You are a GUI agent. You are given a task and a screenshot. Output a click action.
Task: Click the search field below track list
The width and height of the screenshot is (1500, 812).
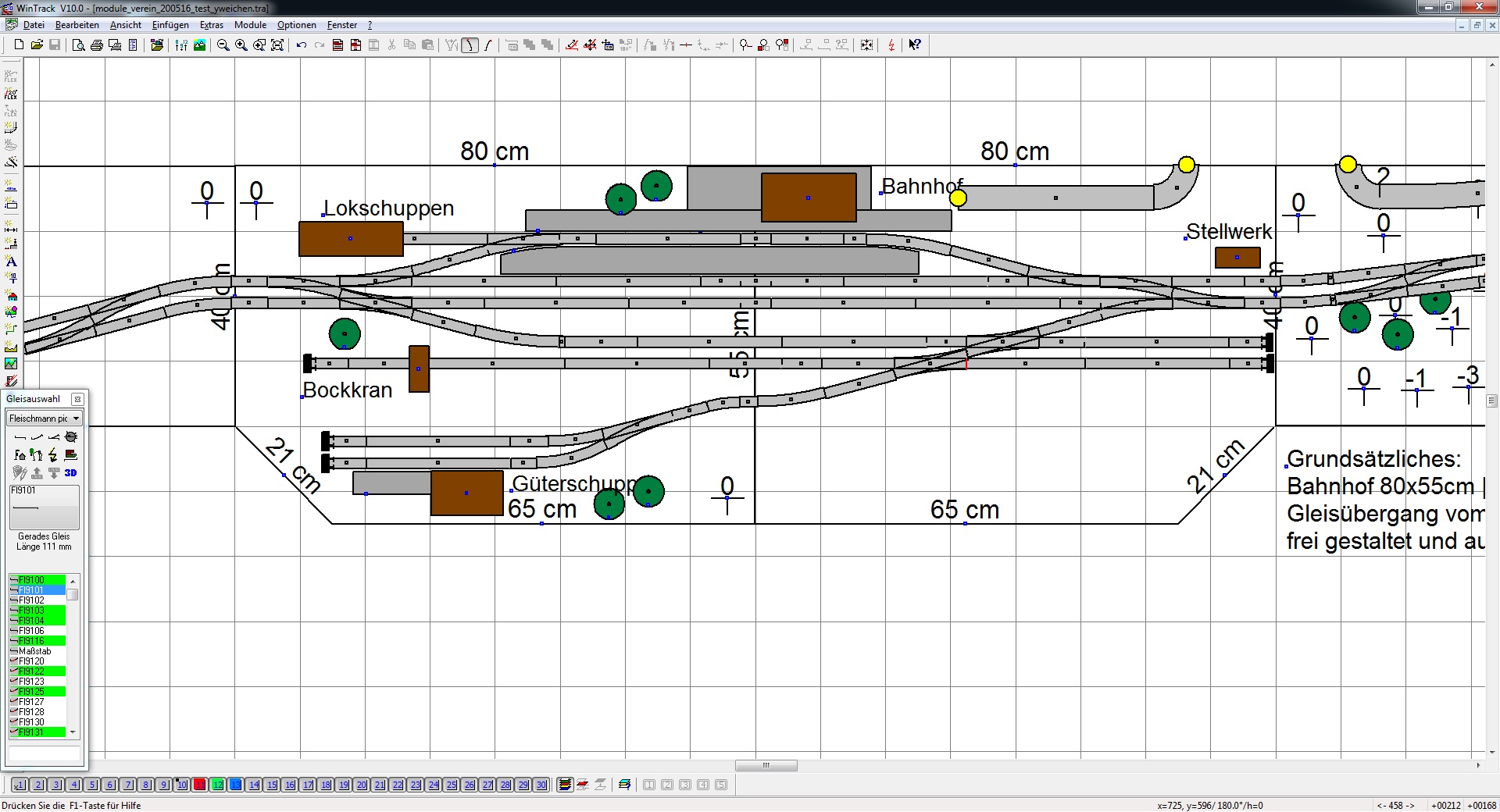click(x=44, y=753)
